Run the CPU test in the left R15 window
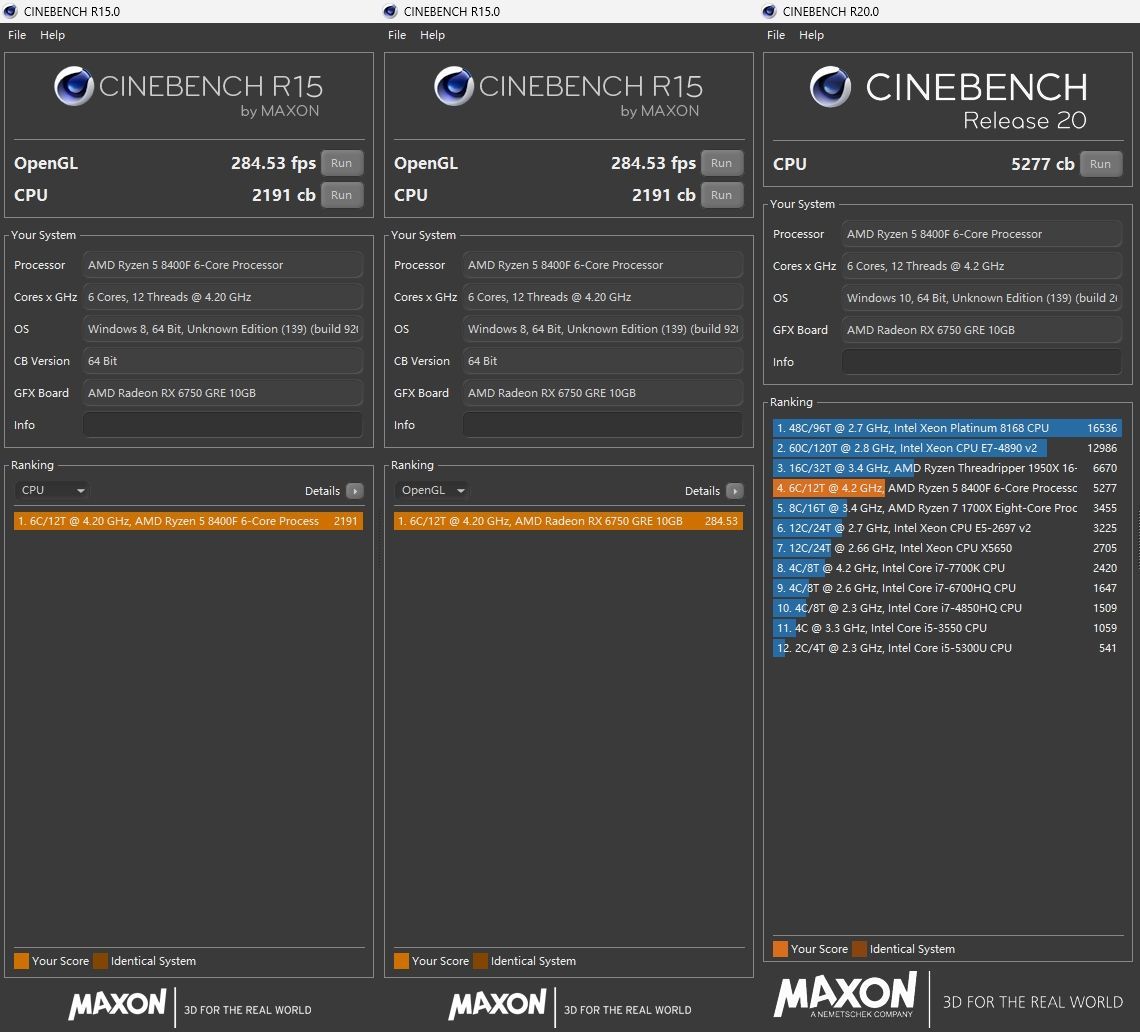The width and height of the screenshot is (1140, 1032). pos(342,195)
